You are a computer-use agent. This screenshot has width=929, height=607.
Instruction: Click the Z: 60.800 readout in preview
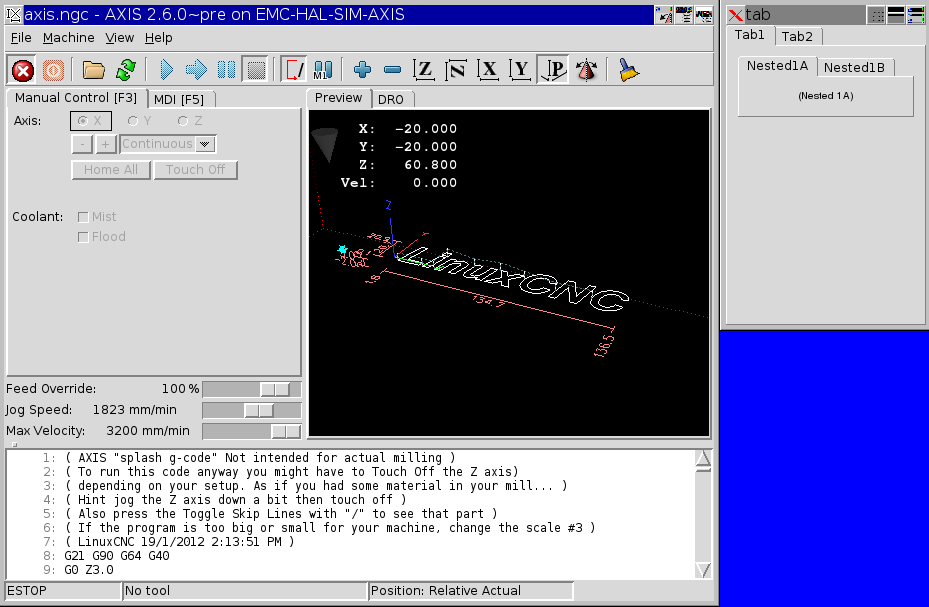408,165
